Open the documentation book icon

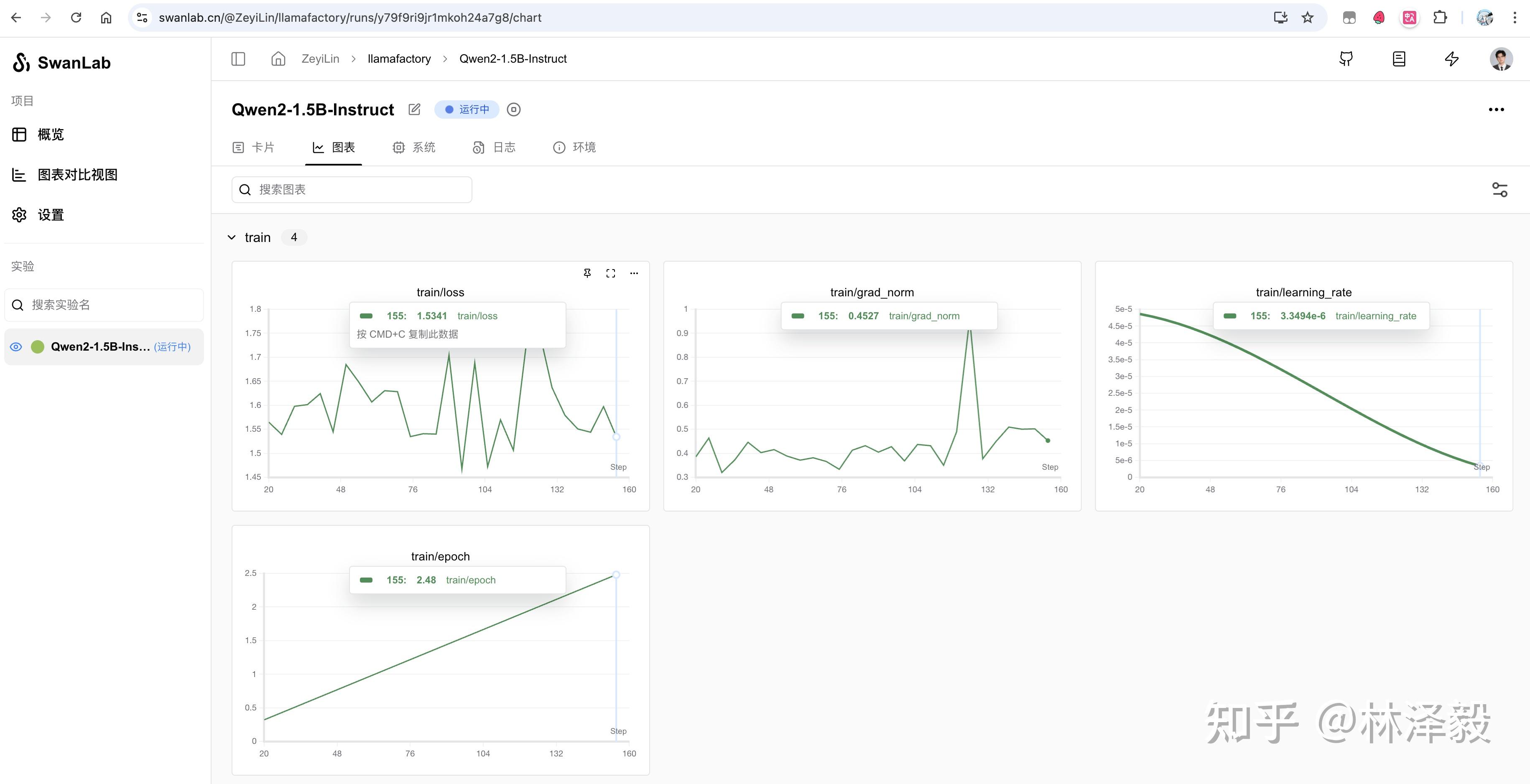tap(1399, 59)
